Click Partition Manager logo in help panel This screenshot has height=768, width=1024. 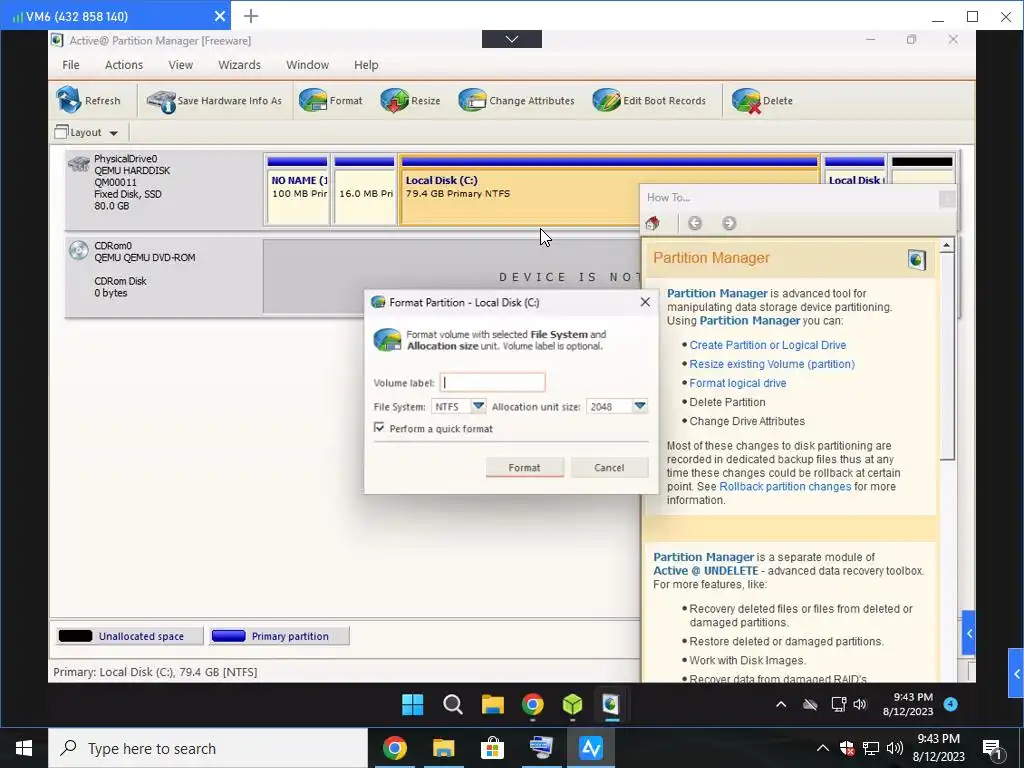coord(916,260)
